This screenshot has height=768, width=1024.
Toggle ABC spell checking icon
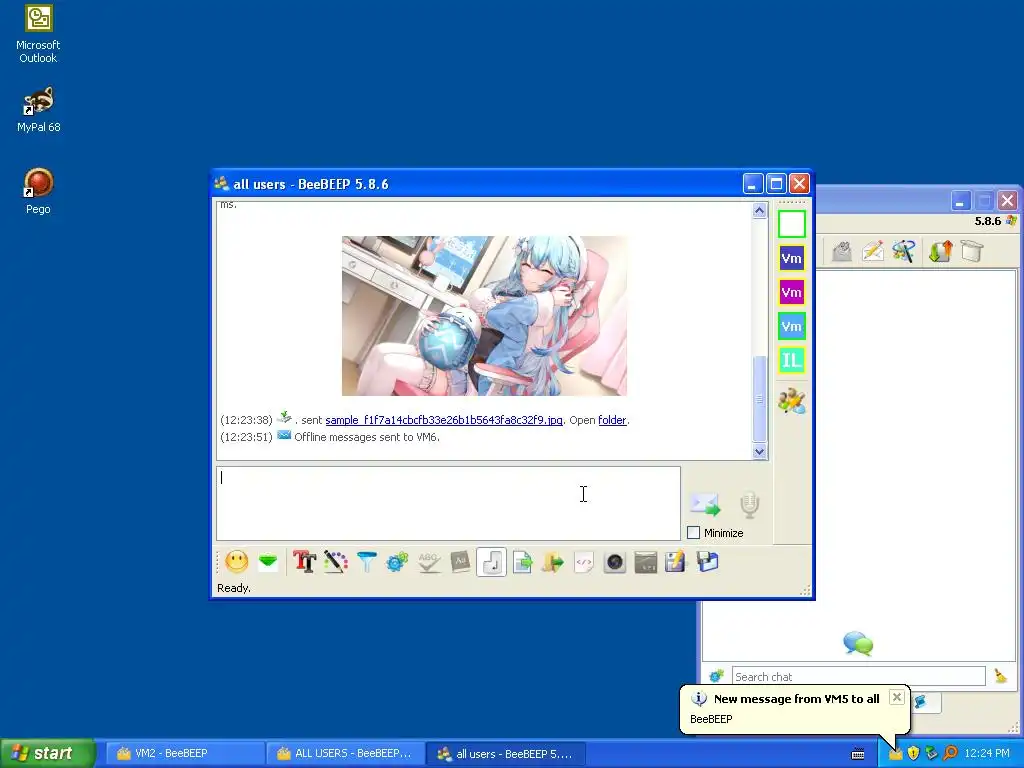[x=428, y=562]
